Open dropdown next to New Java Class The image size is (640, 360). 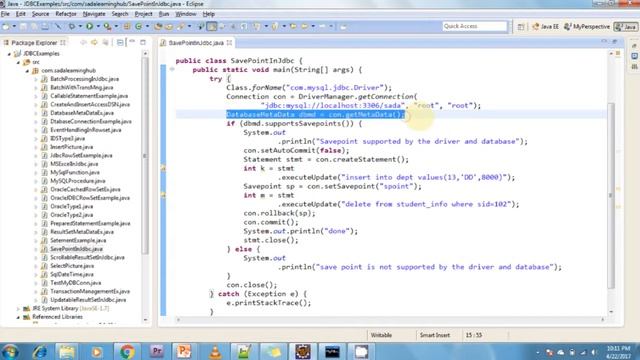pyautogui.click(x=147, y=27)
